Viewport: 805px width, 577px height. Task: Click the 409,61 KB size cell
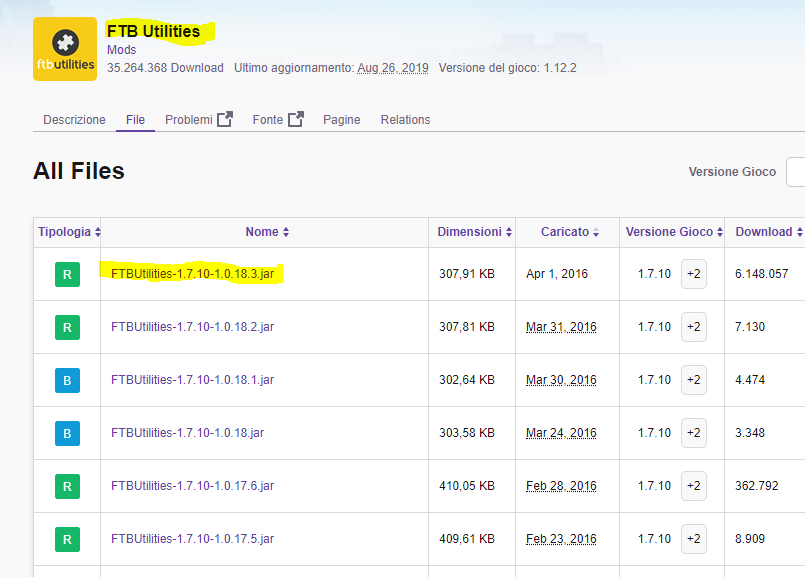click(467, 539)
